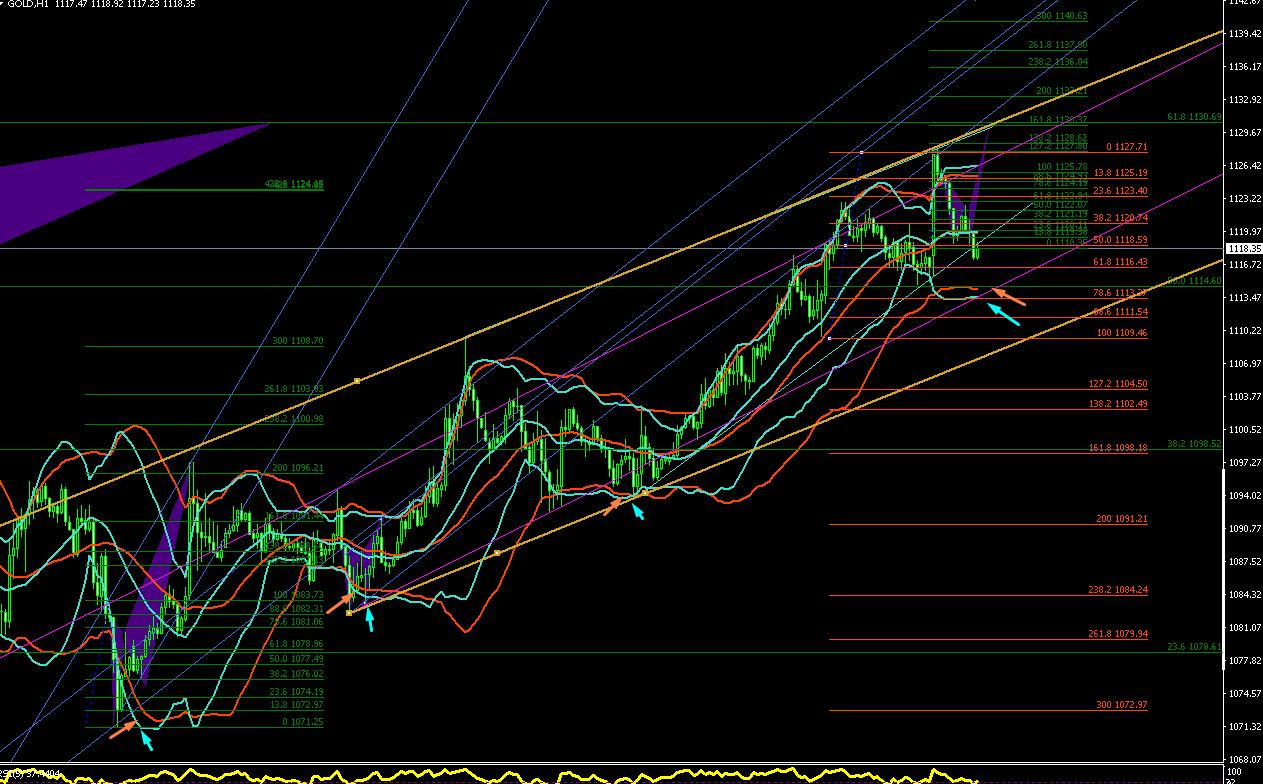Select the red Fibonacci label '13.8 1125.19'
The image size is (1263, 784).
coord(1120,173)
